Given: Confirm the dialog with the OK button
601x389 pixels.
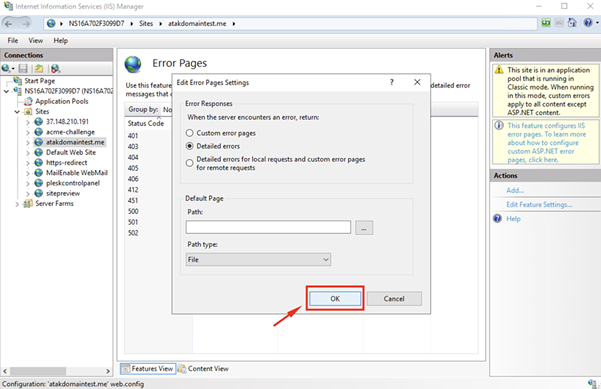Looking at the screenshot, I should [x=335, y=299].
